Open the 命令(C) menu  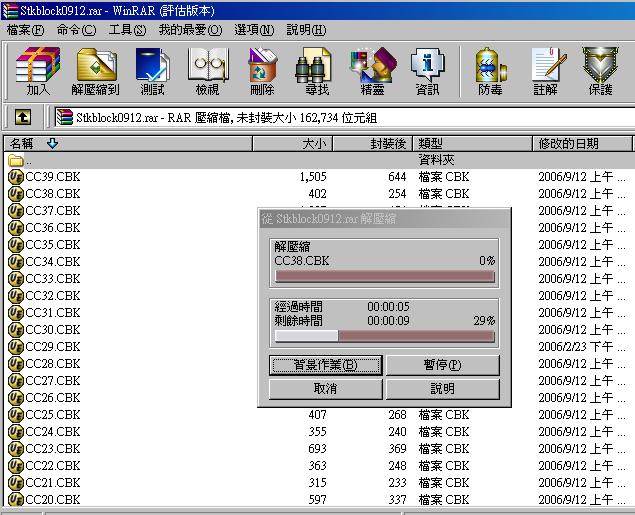point(76,30)
